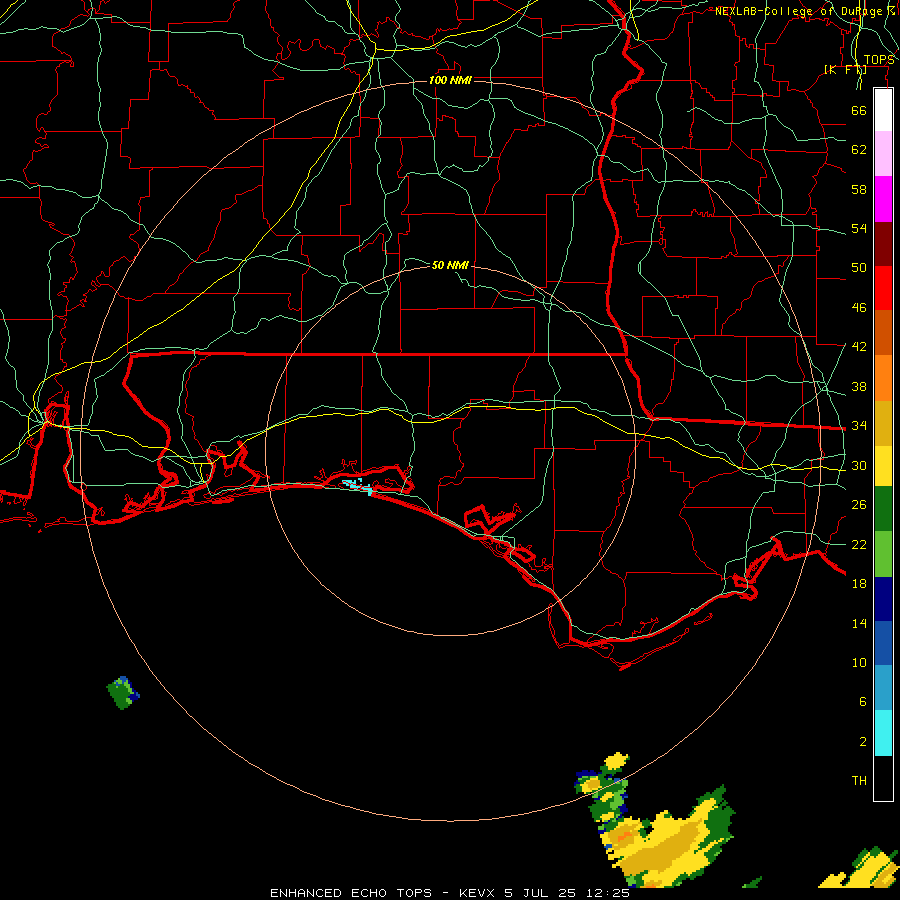Click the "50" legend value
Screen dimensions: 900x900
click(859, 268)
